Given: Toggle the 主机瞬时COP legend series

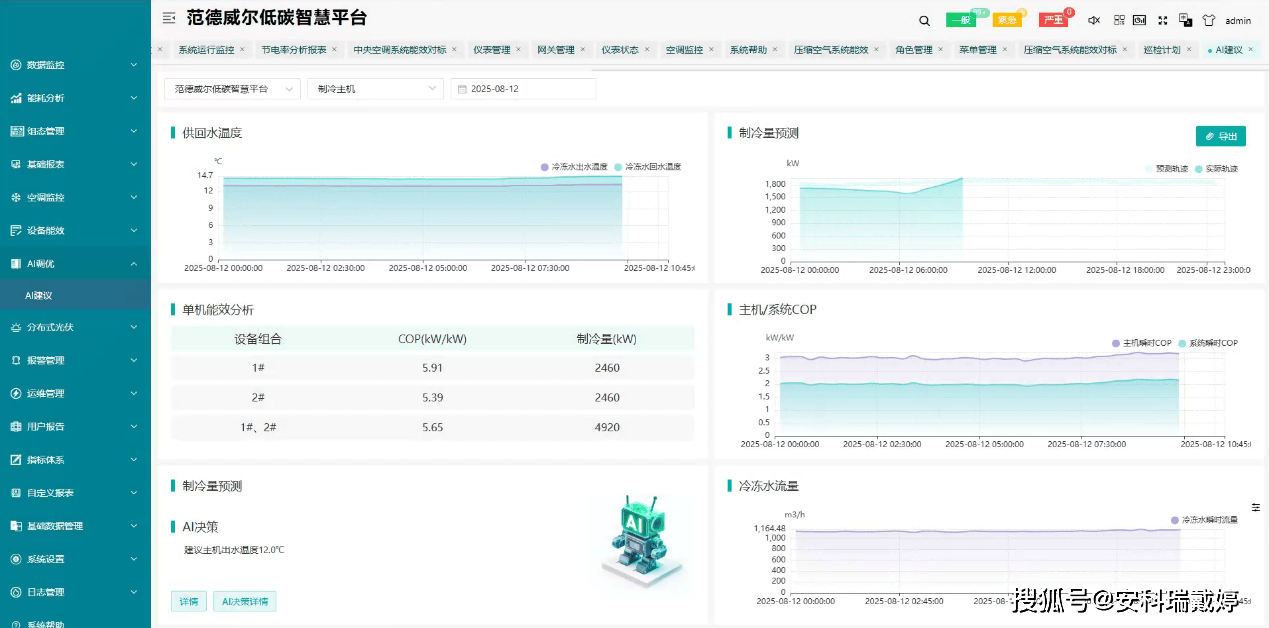Looking at the screenshot, I should (x=1141, y=343).
